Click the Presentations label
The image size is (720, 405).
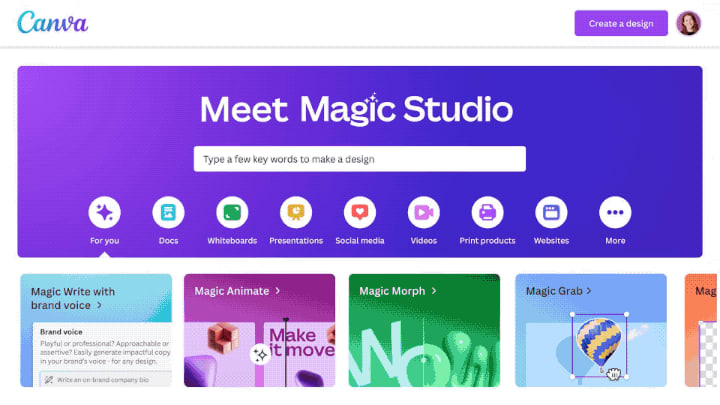tap(296, 241)
